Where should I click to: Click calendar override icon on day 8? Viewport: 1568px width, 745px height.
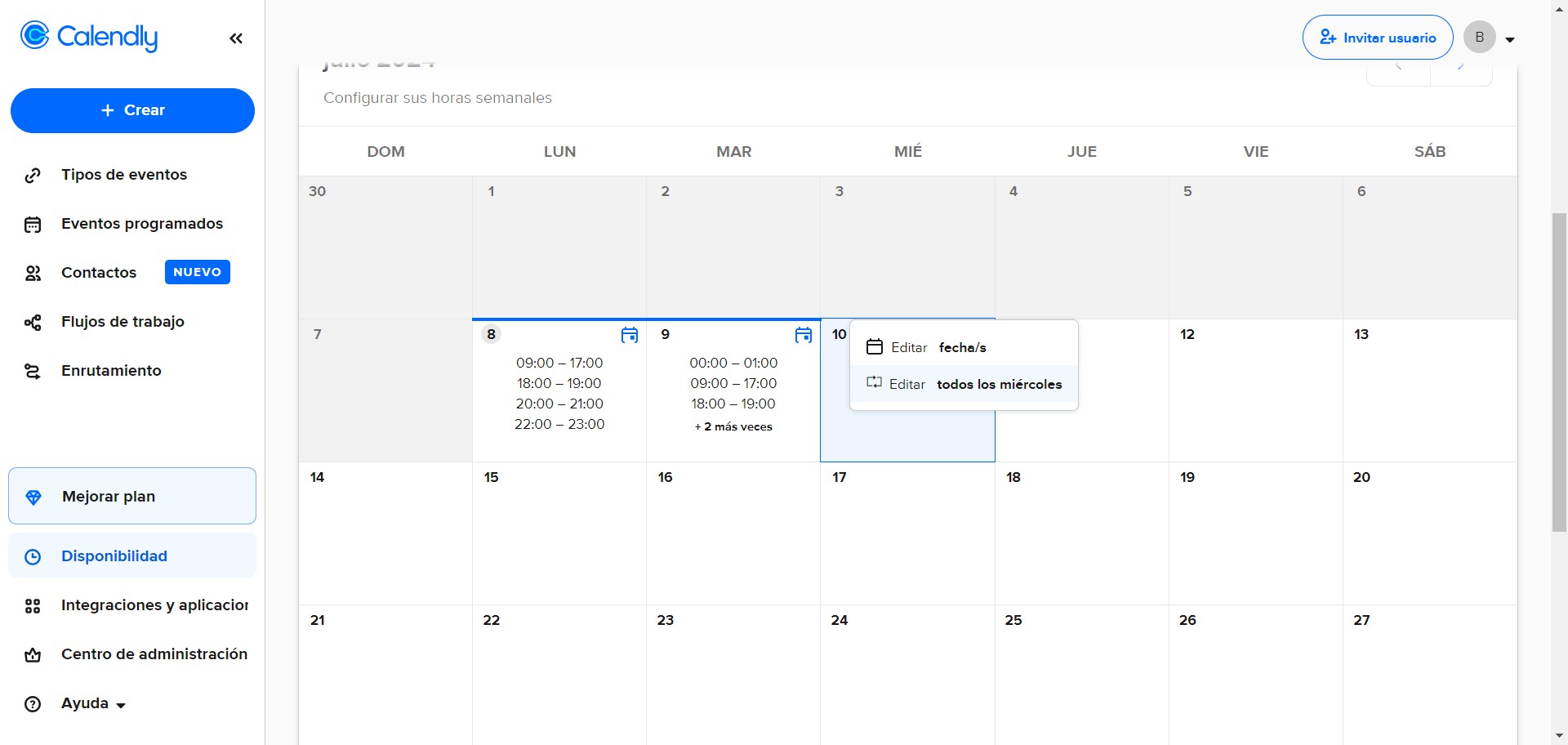pos(630,335)
